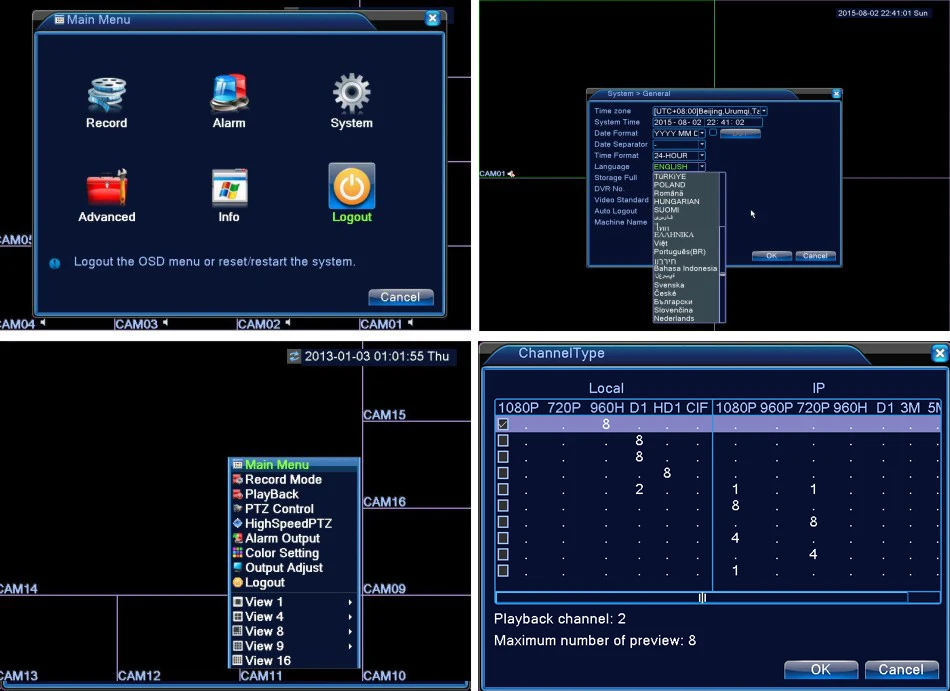Open the Time Format 24-HOUR dropdown
Screen dimensions: 950x691
(x=702, y=156)
